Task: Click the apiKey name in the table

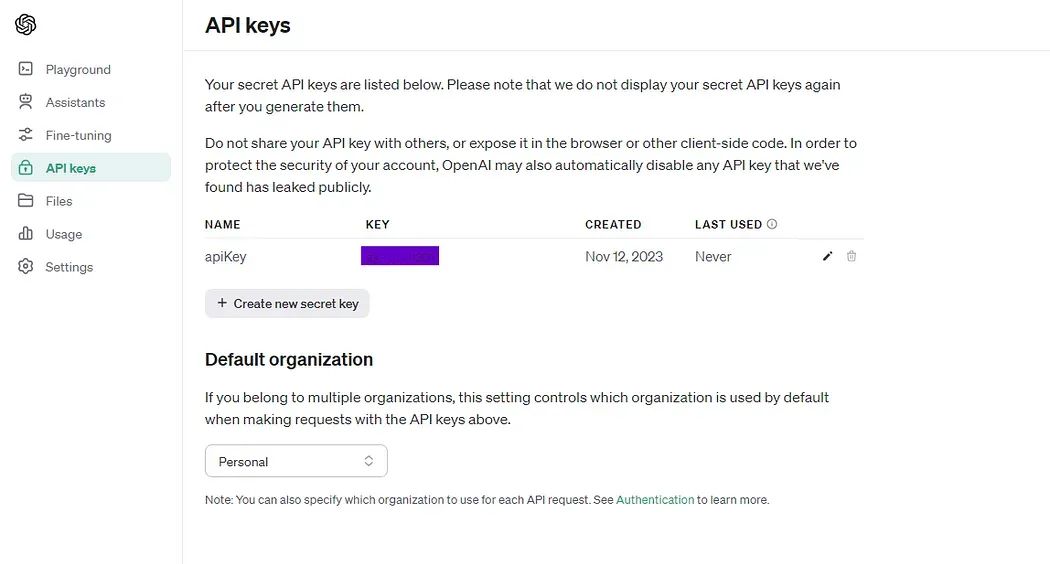Action: click(x=226, y=257)
